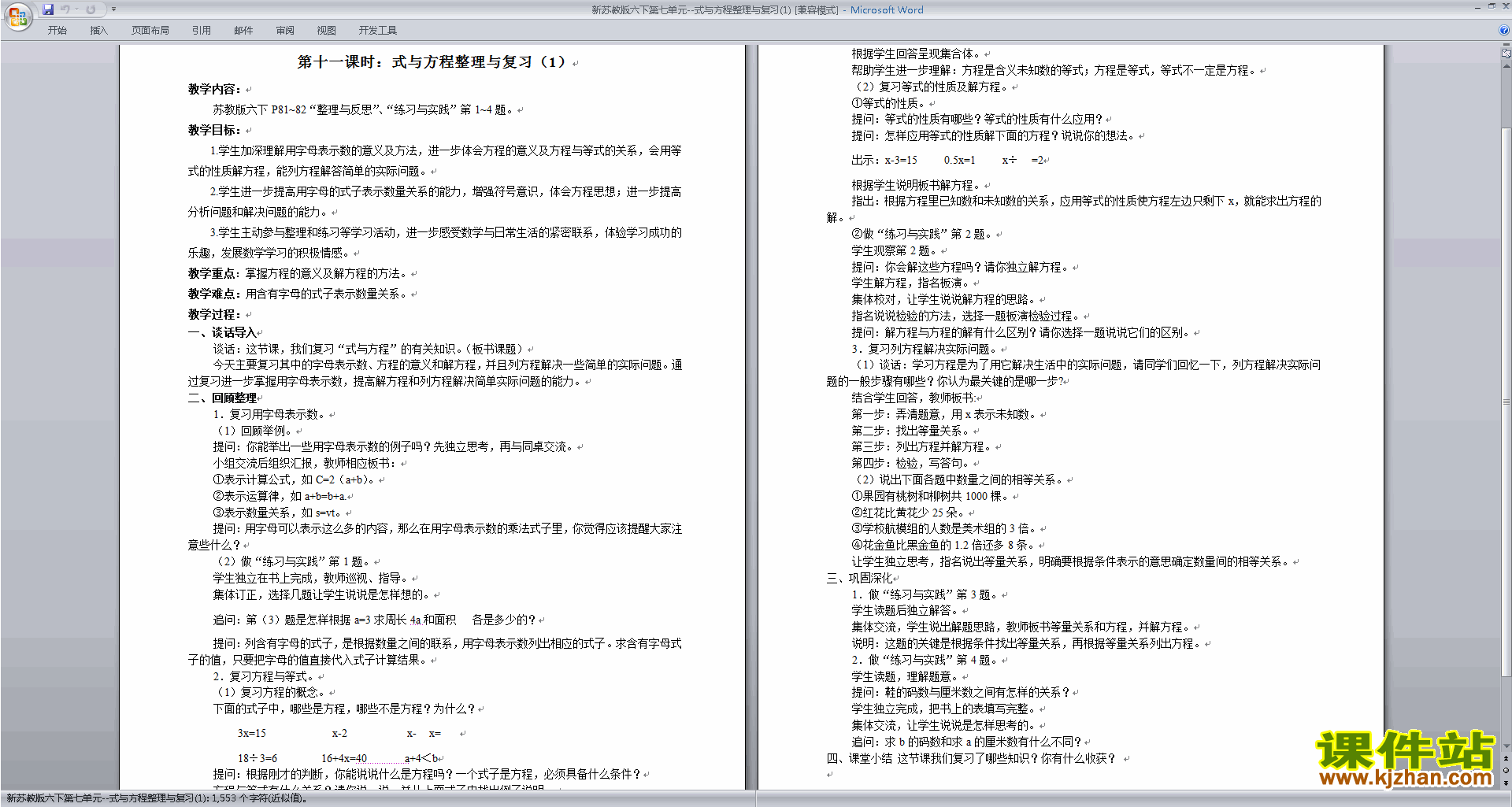Click the line 3．复习列方程解决实际问题

tap(925, 349)
